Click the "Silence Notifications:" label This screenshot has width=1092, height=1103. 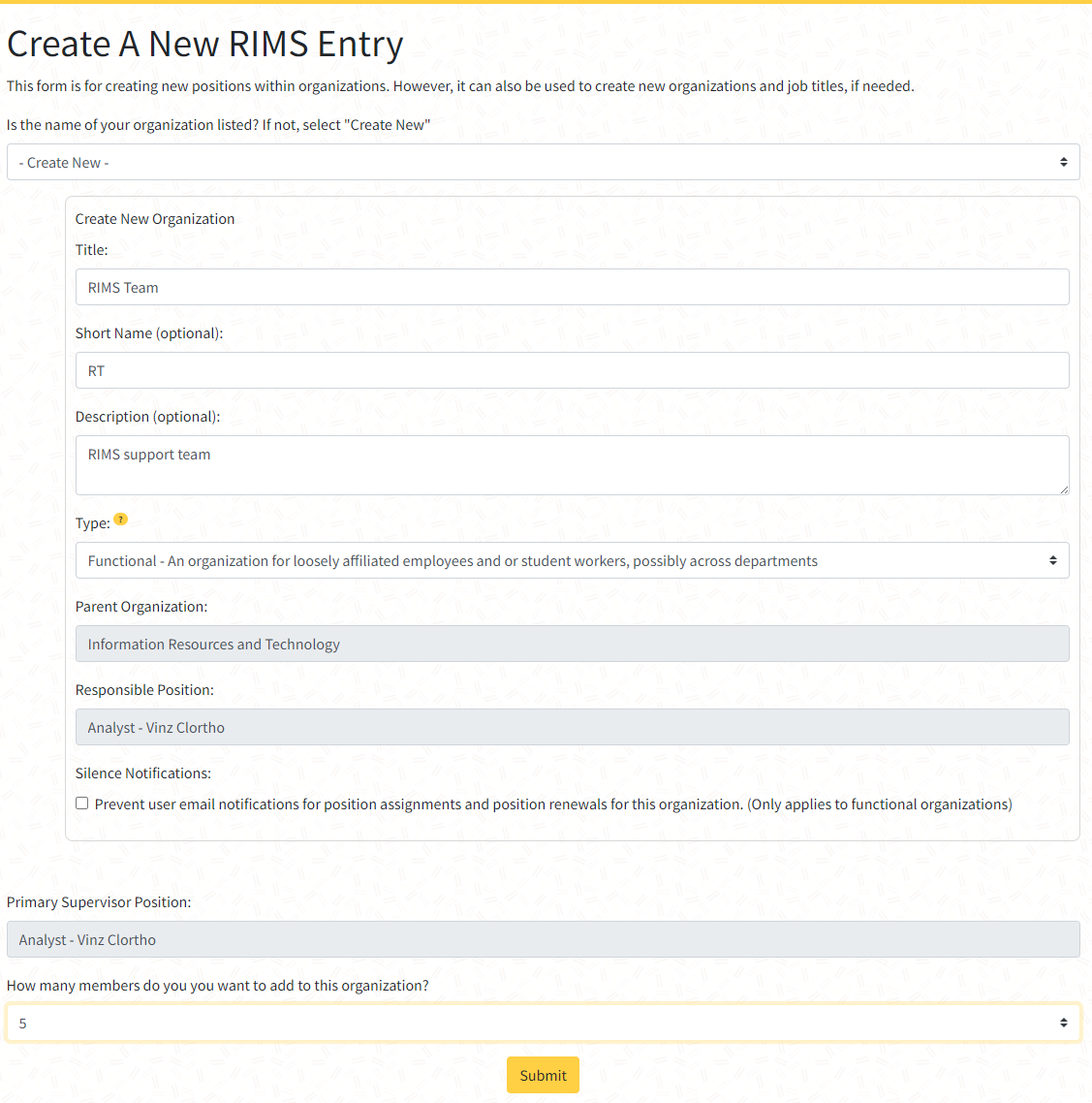tap(143, 773)
